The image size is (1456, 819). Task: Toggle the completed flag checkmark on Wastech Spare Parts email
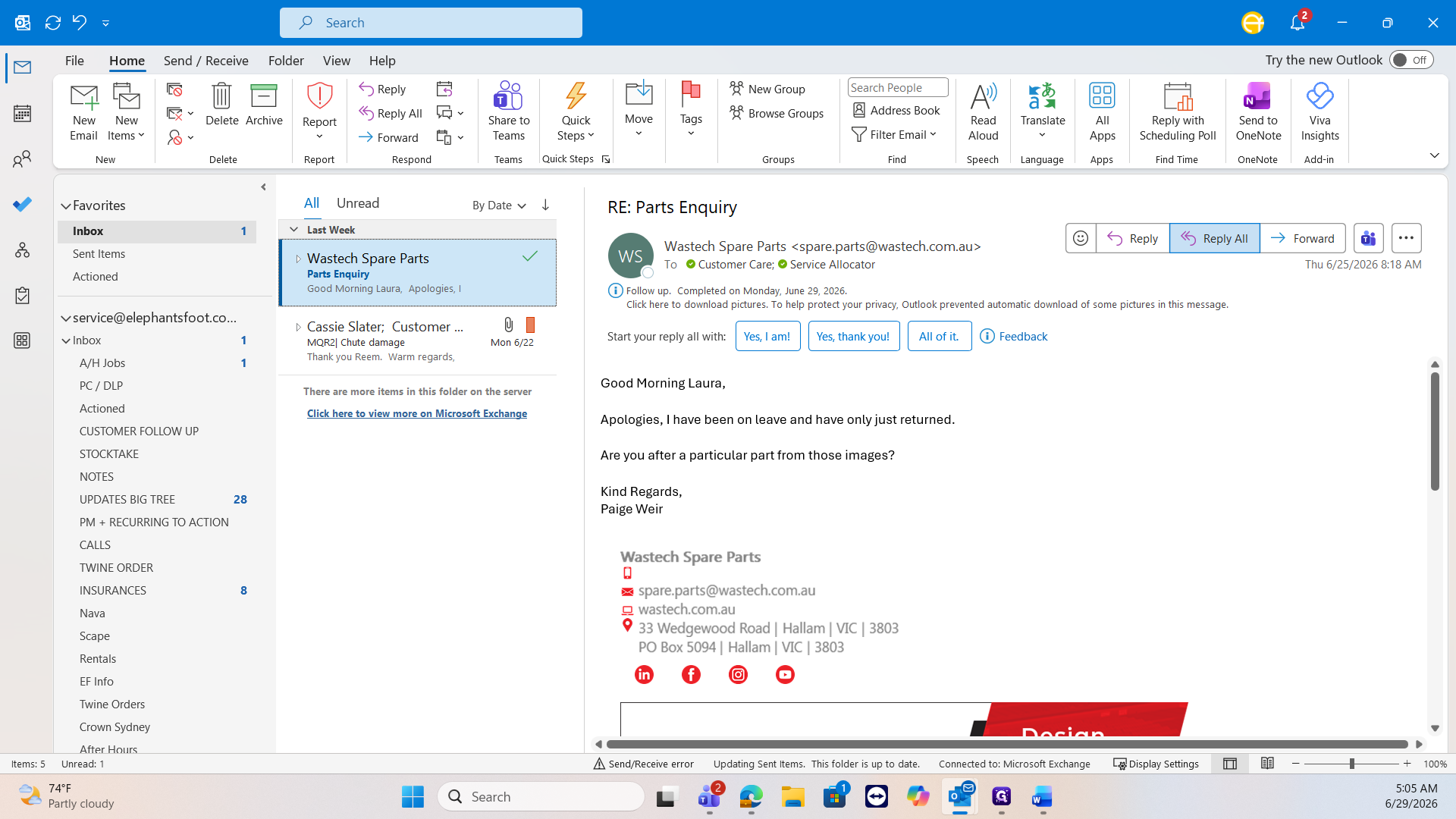pyautogui.click(x=530, y=256)
